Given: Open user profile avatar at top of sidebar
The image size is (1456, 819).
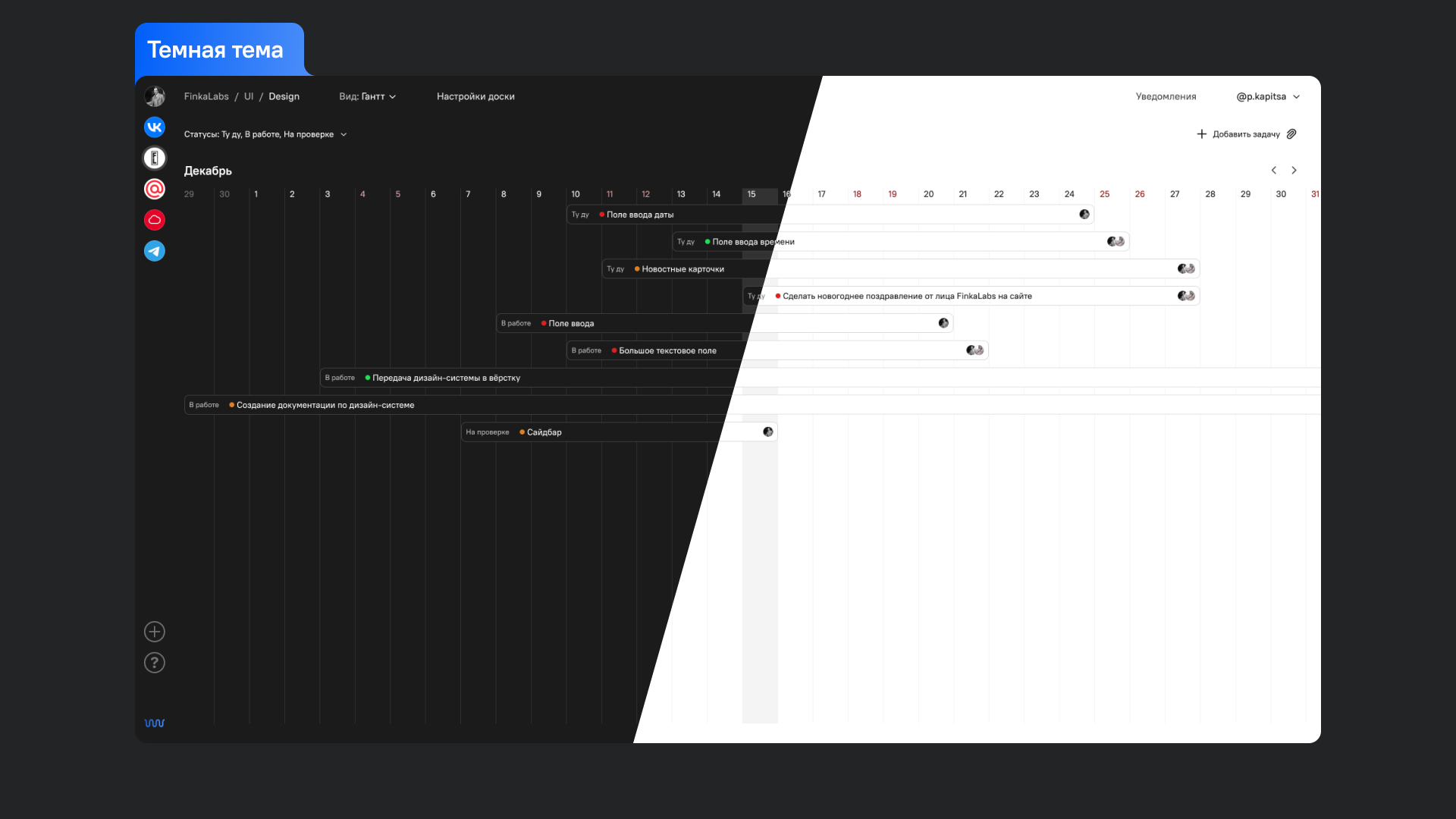Looking at the screenshot, I should pos(155,96).
